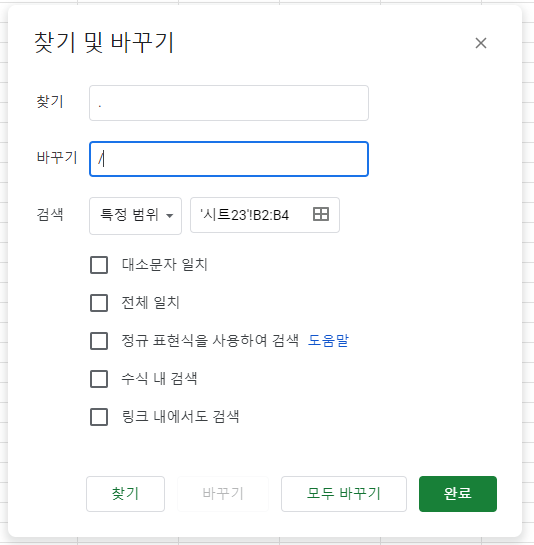Check the 전체 일치 option

click(99, 303)
